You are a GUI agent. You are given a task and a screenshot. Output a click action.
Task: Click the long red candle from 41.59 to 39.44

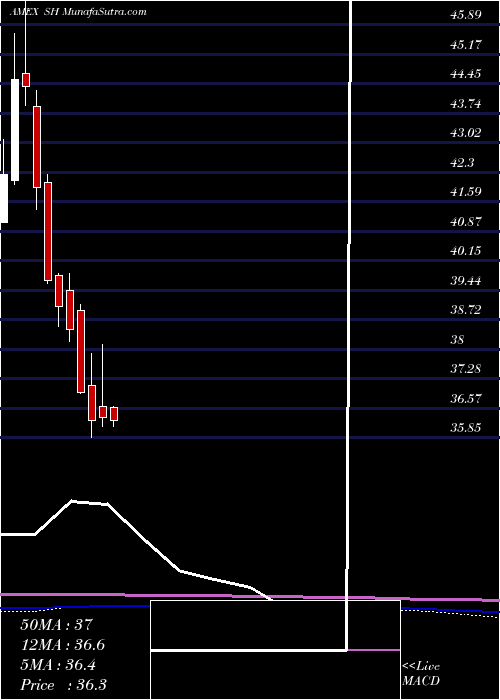coord(48,229)
